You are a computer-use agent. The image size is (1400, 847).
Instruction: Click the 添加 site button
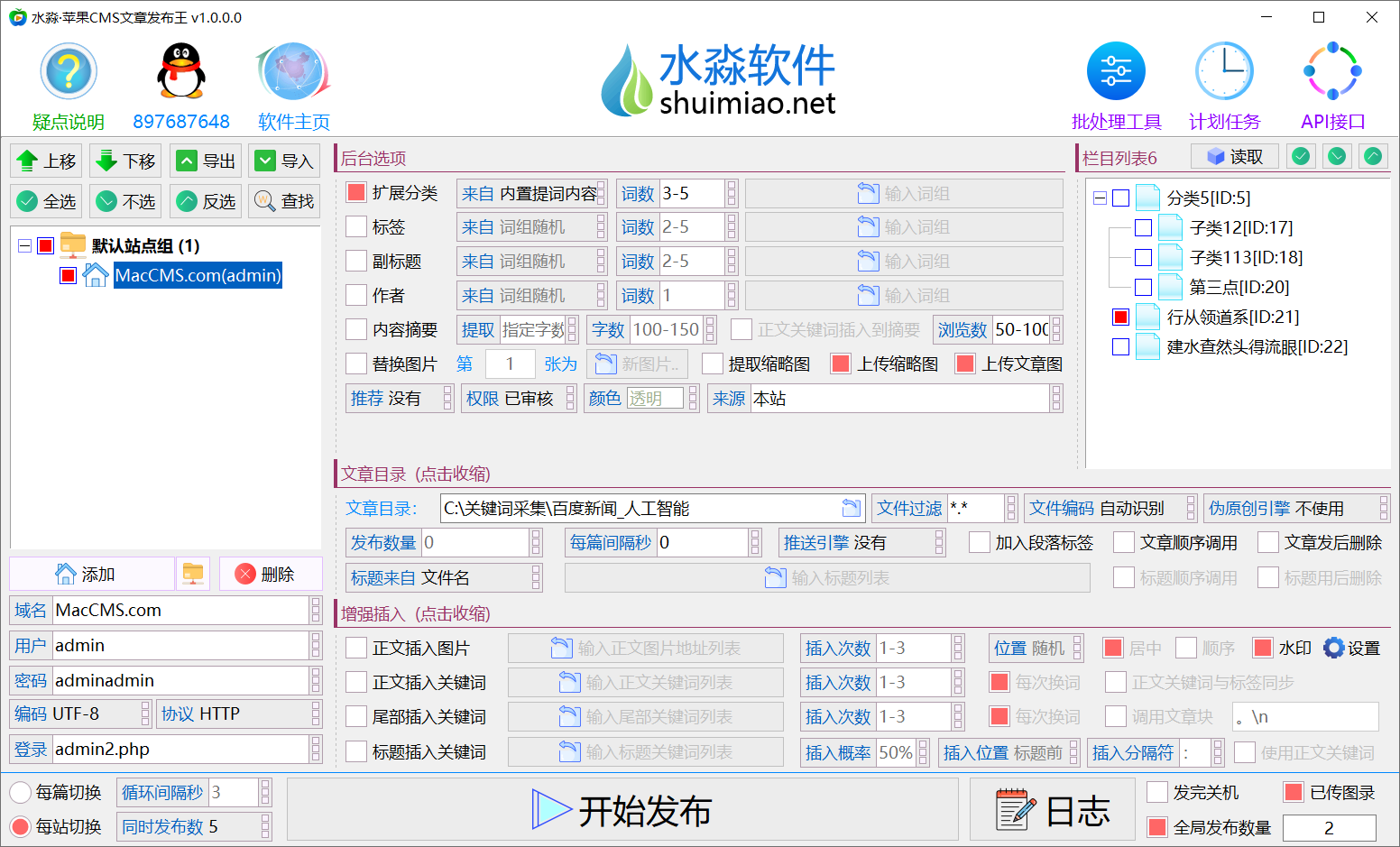click(x=92, y=574)
